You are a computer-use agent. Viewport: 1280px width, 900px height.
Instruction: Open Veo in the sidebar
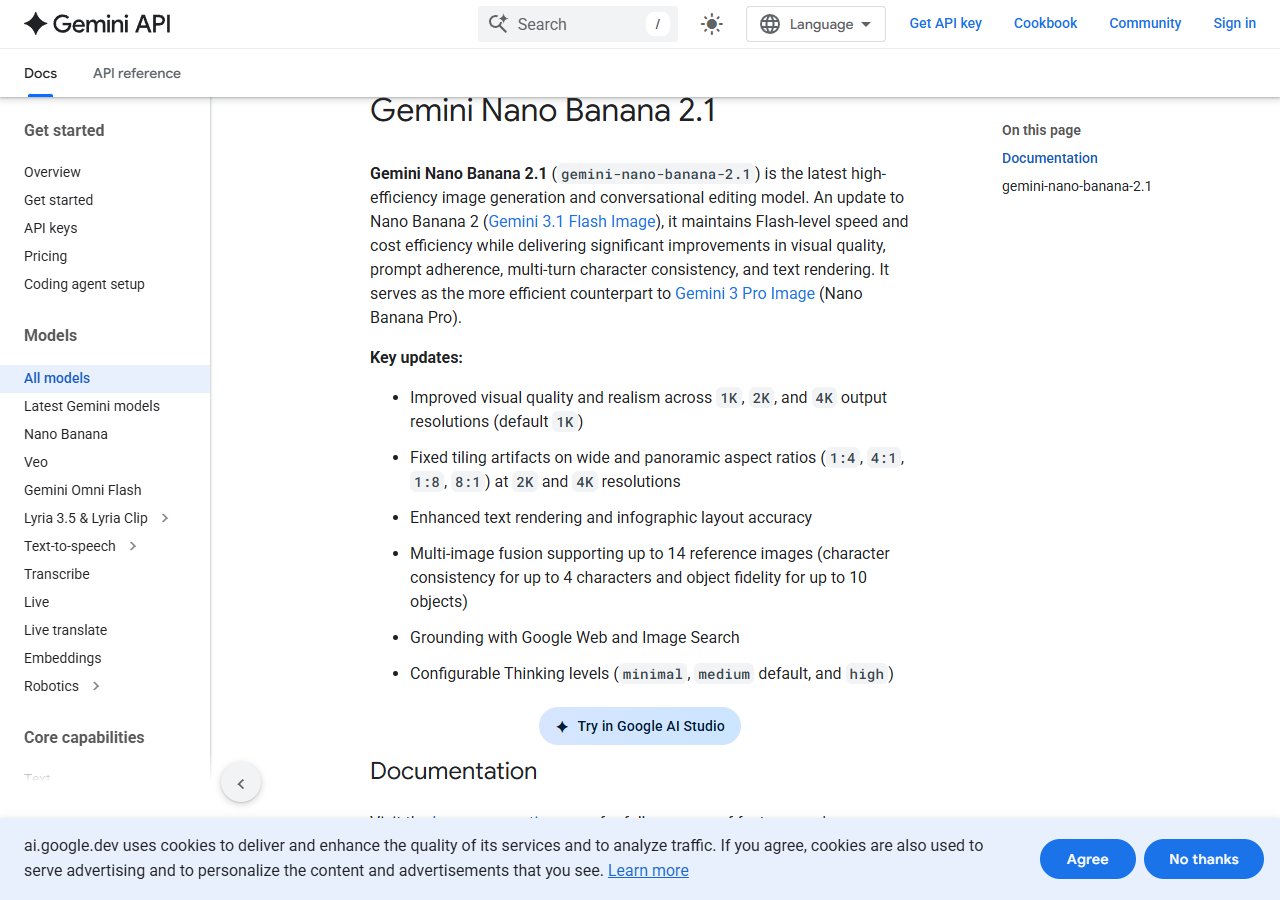coord(36,462)
